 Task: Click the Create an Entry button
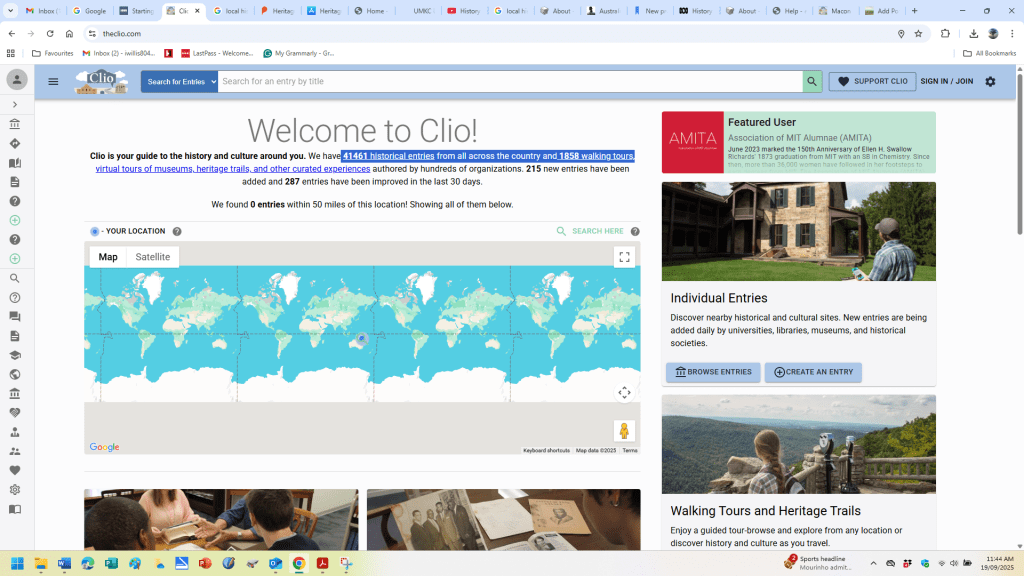coord(813,372)
